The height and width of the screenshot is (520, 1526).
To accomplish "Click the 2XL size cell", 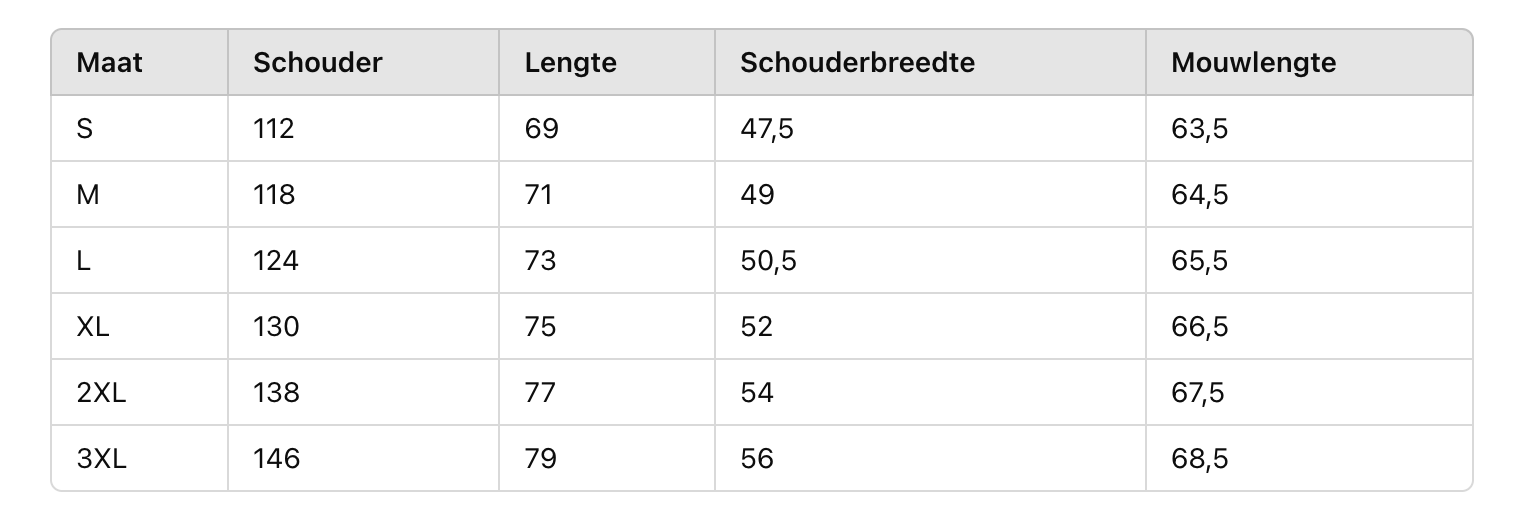I will pyautogui.click(x=101, y=393).
